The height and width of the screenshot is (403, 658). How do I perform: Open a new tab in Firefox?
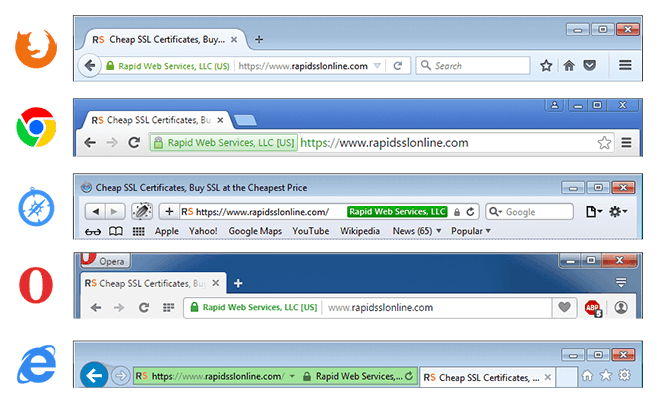pos(259,39)
